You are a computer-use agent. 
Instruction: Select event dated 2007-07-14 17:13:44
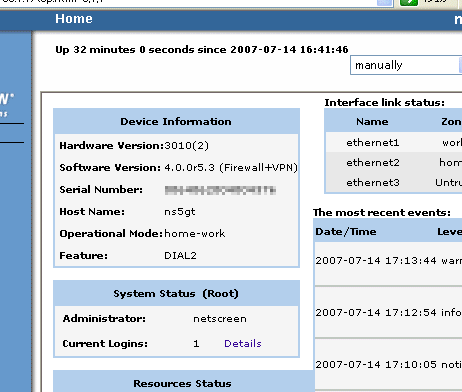pyautogui.click(x=388, y=260)
